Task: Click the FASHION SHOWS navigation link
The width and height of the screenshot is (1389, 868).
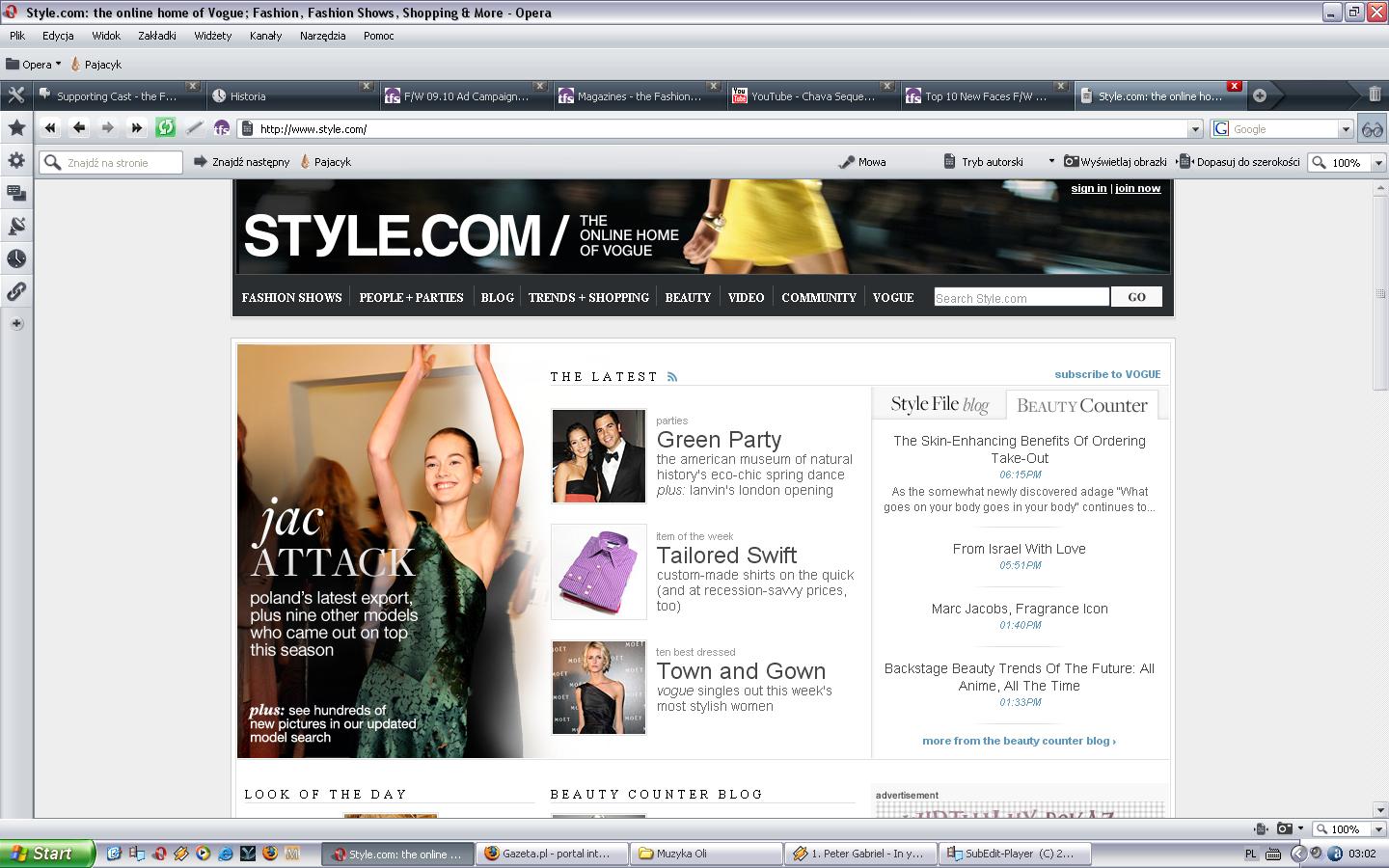Action: click(x=291, y=297)
